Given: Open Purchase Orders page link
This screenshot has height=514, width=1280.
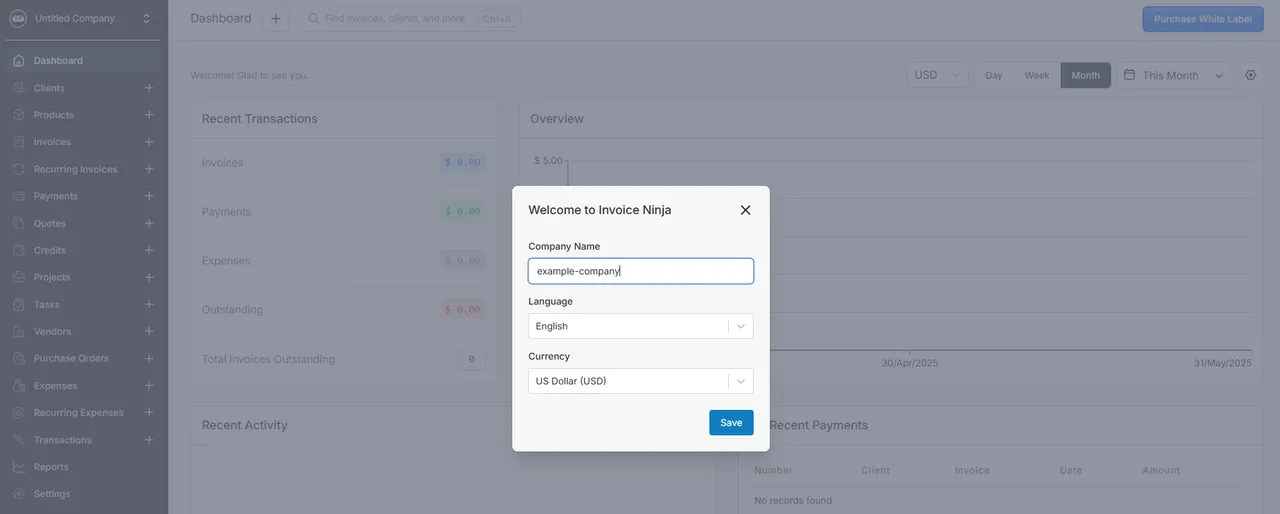Looking at the screenshot, I should pyautogui.click(x=71, y=358).
